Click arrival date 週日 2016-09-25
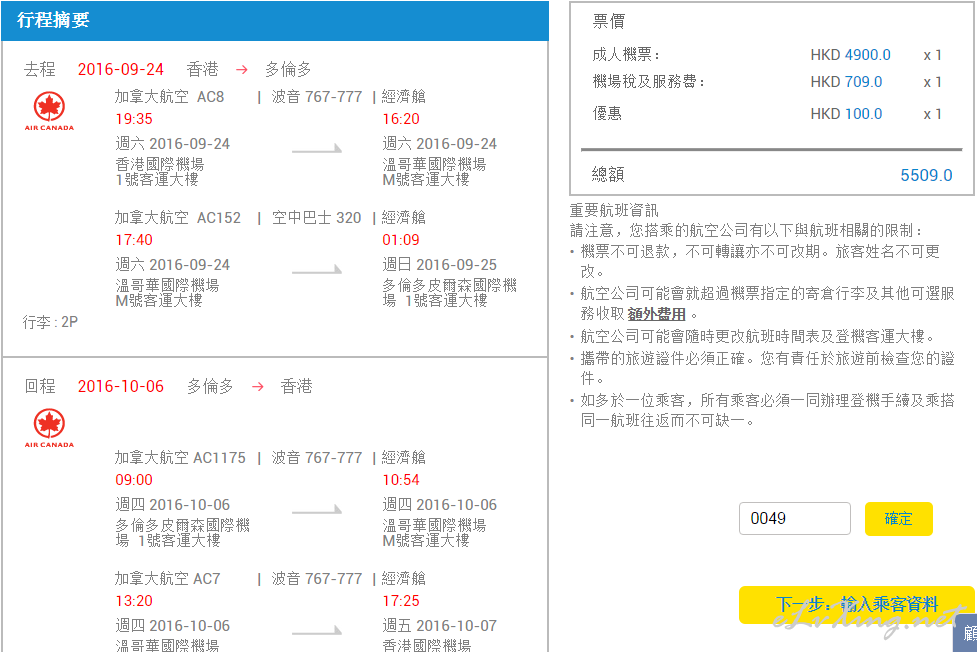Screen dimensions: 977x652 click(439, 265)
